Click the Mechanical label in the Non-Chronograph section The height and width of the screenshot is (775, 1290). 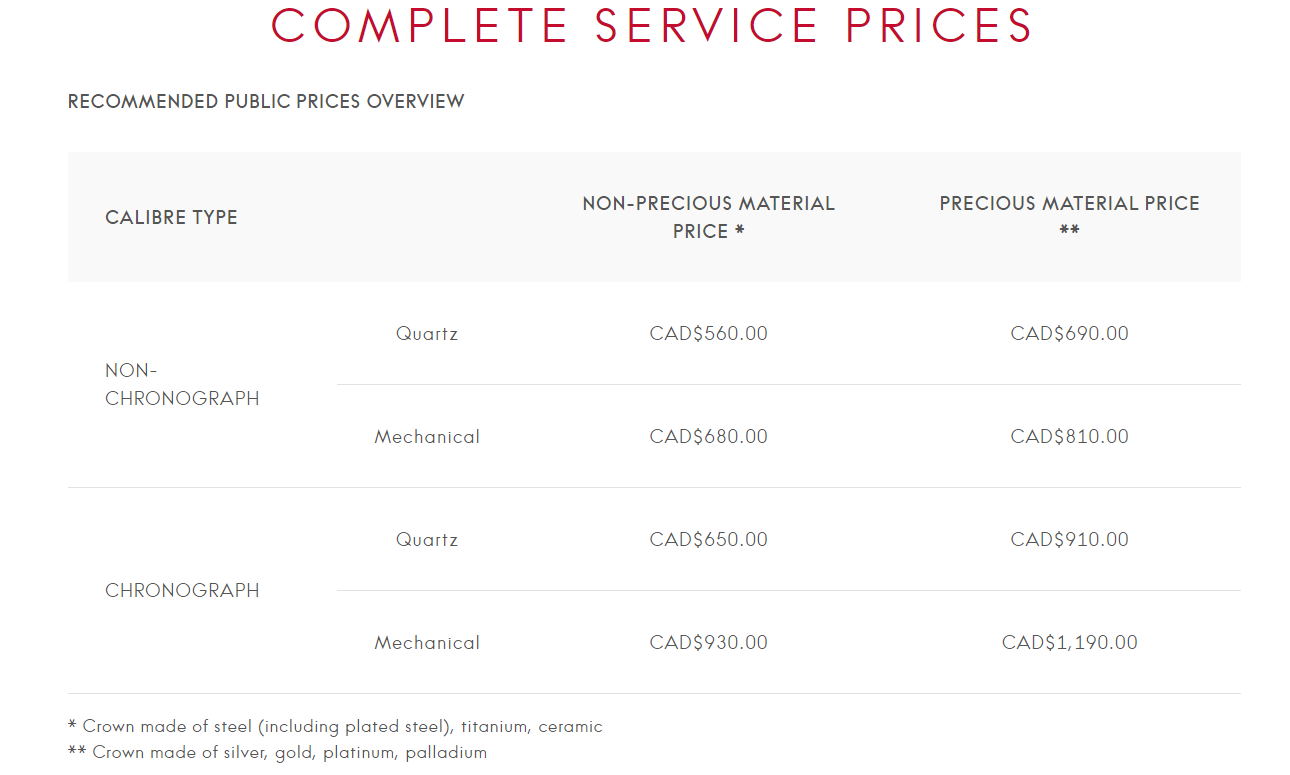point(427,436)
